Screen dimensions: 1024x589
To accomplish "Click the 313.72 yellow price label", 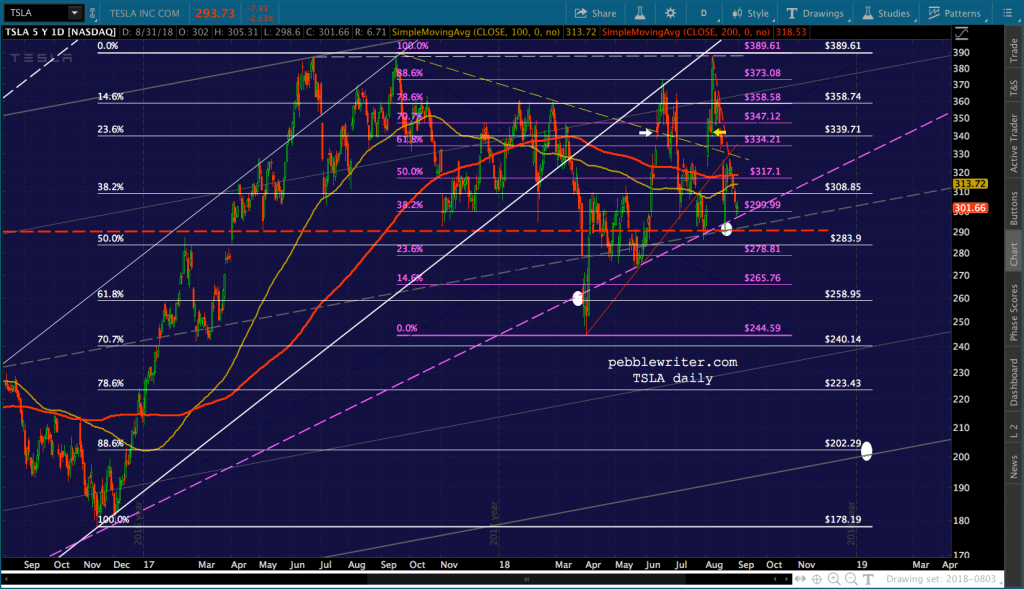I will coord(970,184).
